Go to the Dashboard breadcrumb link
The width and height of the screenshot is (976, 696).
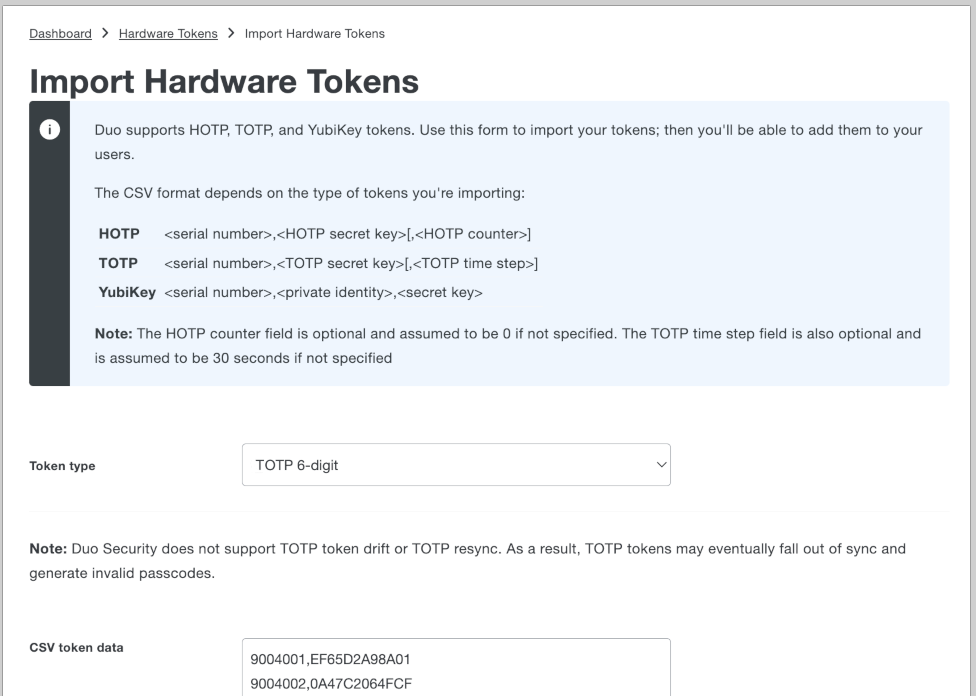pyautogui.click(x=60, y=34)
